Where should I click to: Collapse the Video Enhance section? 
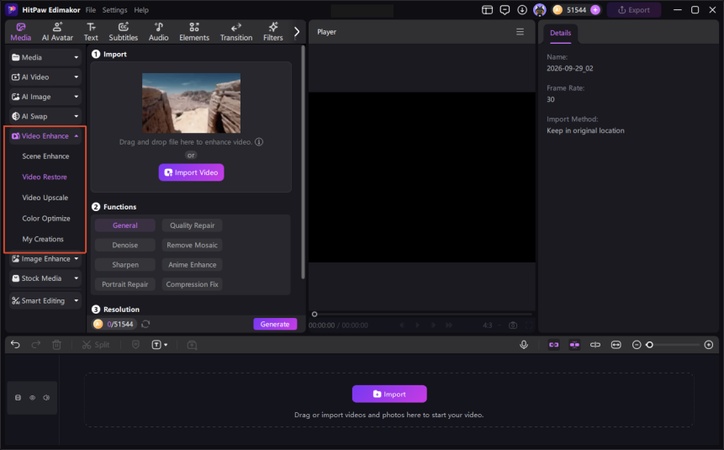click(x=45, y=136)
